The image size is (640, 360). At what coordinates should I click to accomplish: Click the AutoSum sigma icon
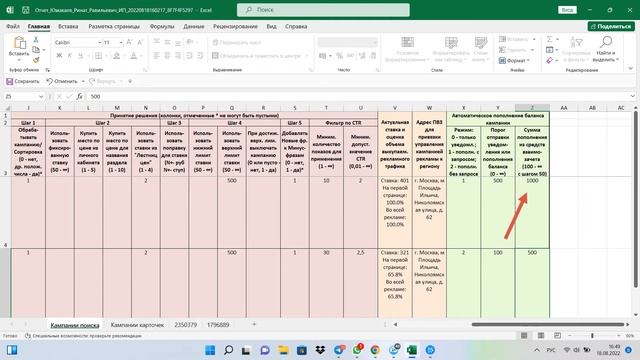(550, 39)
